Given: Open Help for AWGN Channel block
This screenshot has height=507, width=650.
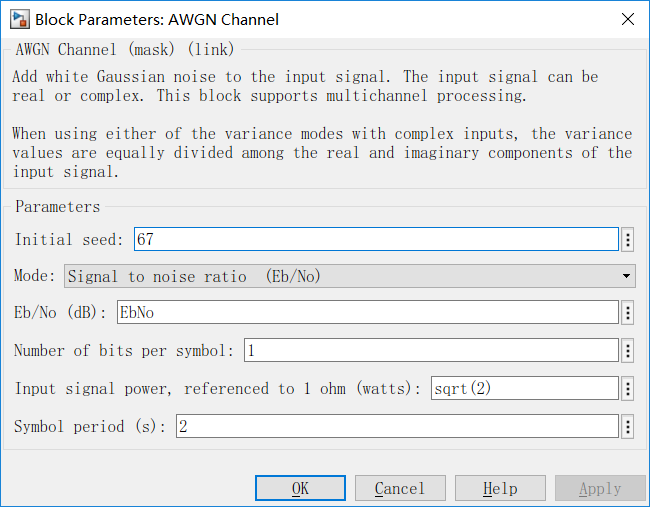Looking at the screenshot, I should pyautogui.click(x=500, y=488).
